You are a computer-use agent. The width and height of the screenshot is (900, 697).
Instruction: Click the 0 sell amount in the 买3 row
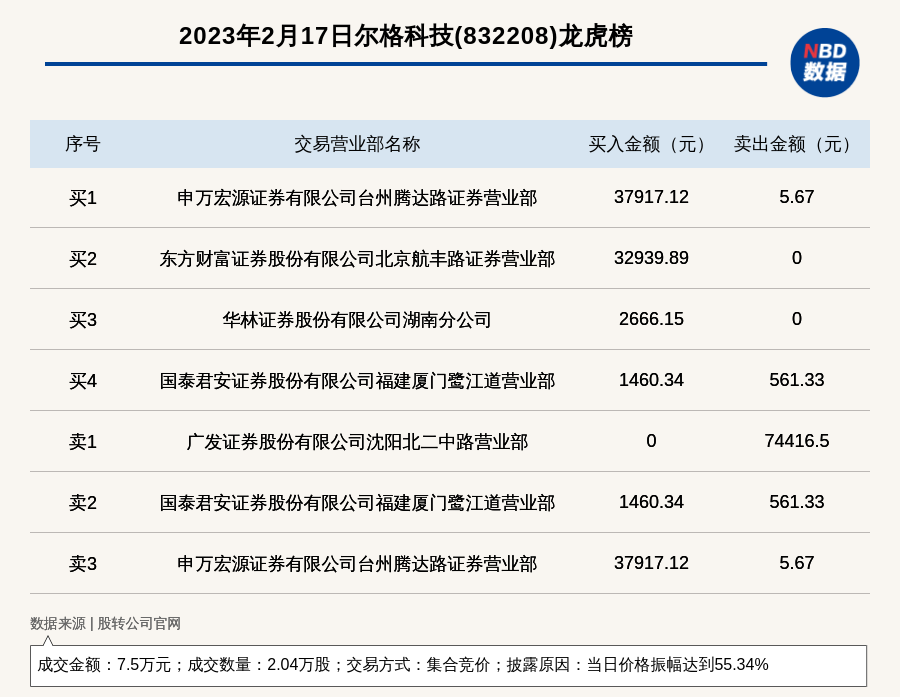point(797,319)
